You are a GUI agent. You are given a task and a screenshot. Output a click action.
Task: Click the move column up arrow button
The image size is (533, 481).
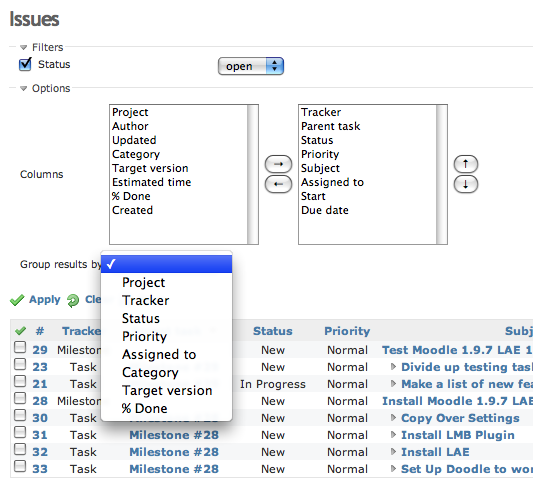[466, 164]
